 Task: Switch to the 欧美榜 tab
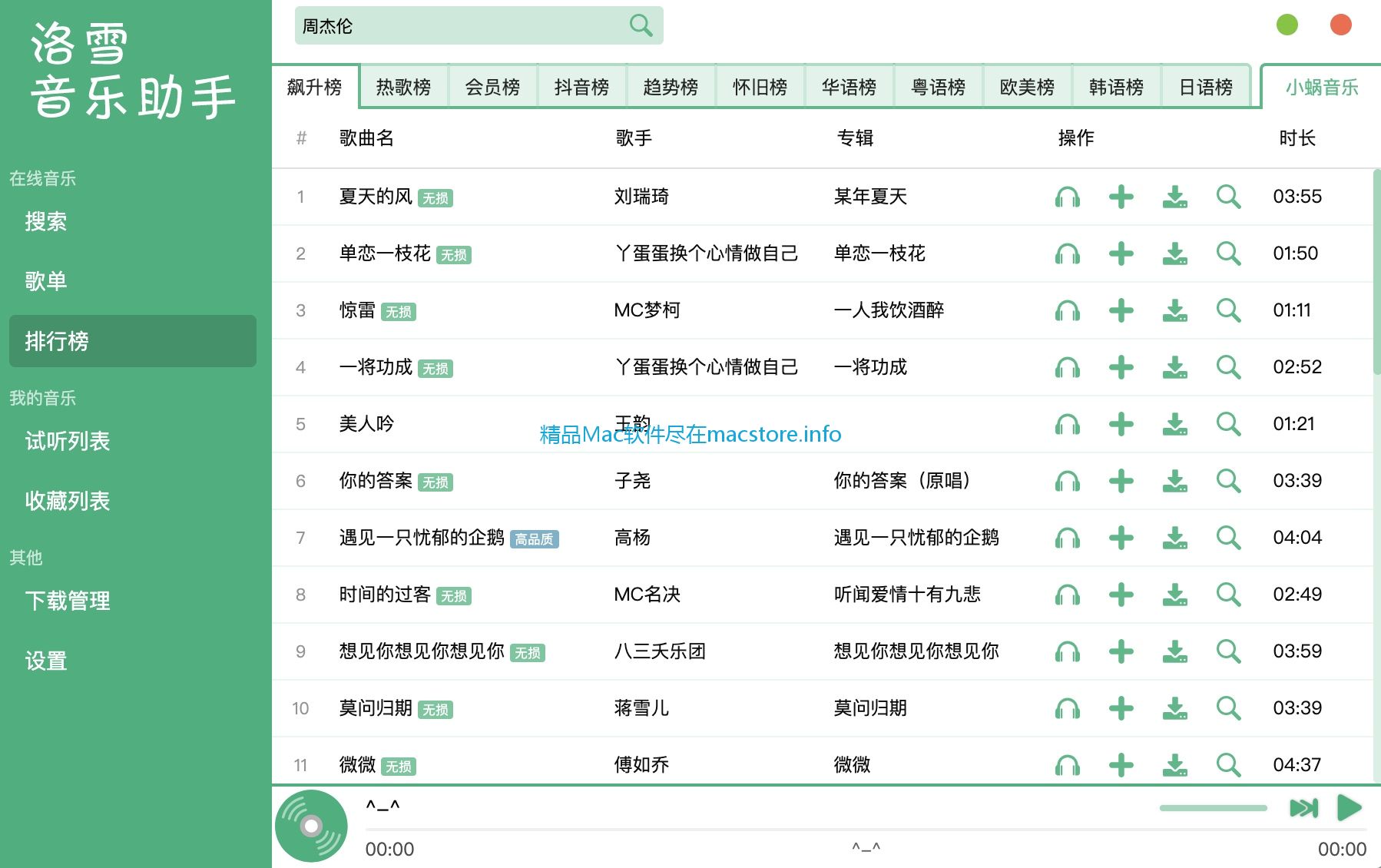[x=1027, y=87]
